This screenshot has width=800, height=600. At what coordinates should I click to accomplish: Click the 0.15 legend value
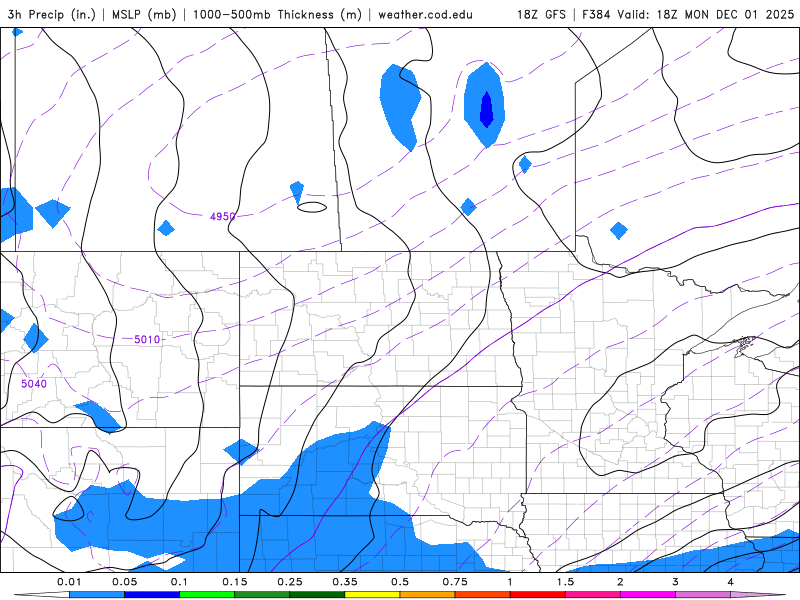tap(235, 582)
